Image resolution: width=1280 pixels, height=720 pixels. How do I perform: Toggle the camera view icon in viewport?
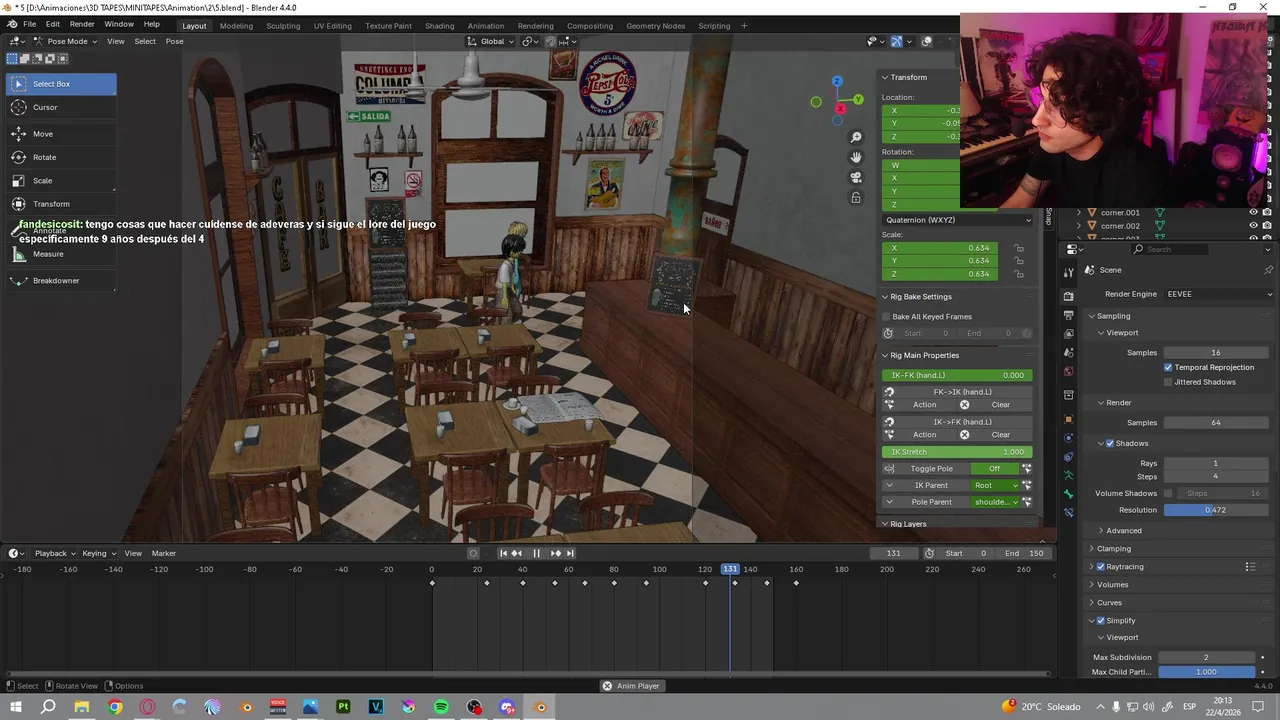(x=856, y=177)
